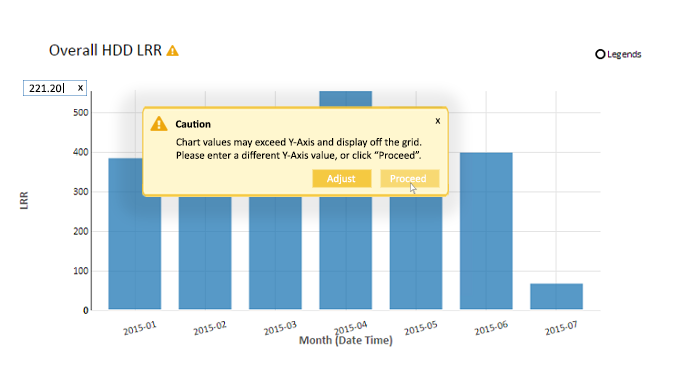
Task: Select the 2015-06 bar
Action: 486,231
